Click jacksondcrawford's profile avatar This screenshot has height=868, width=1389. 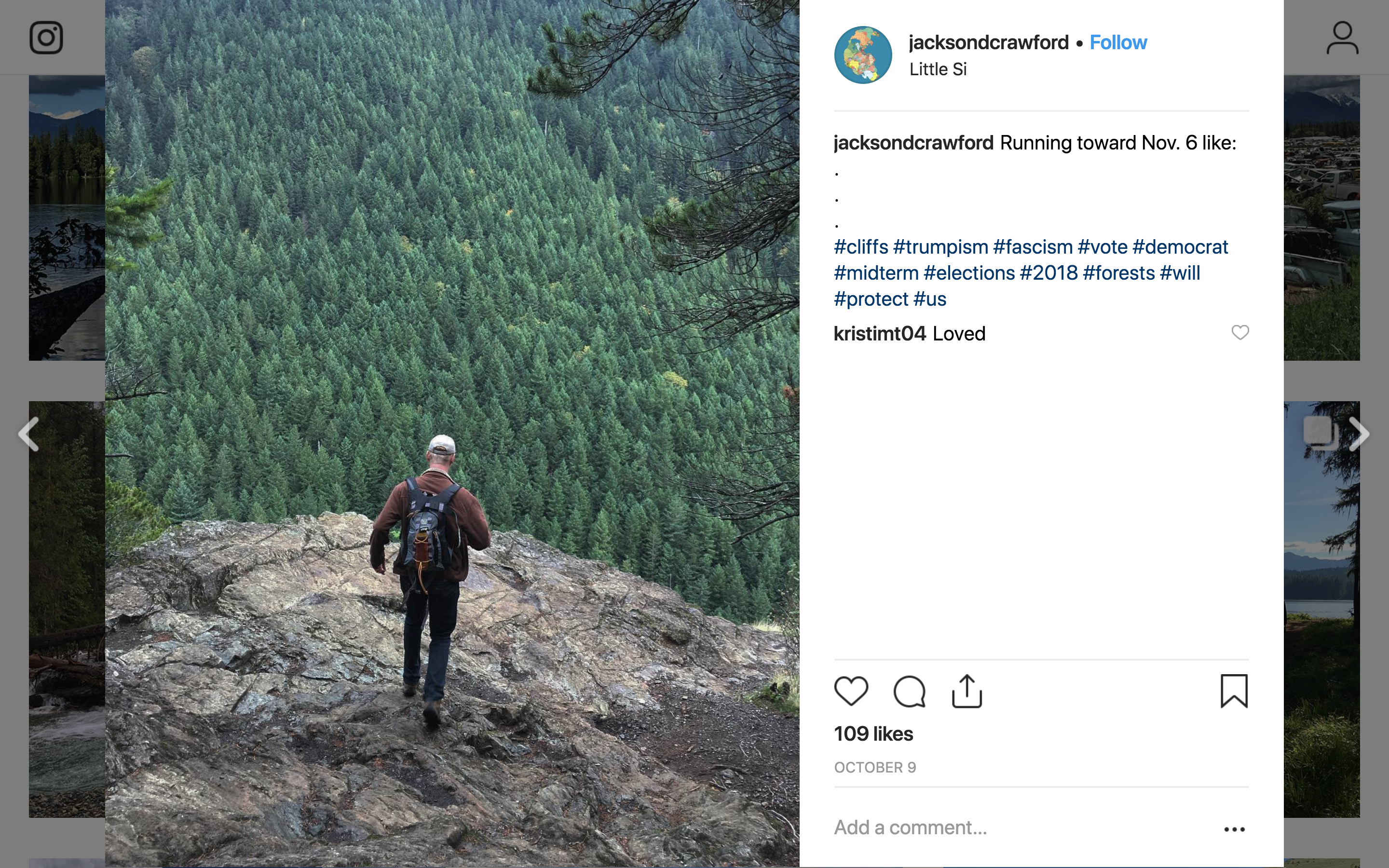[863, 55]
